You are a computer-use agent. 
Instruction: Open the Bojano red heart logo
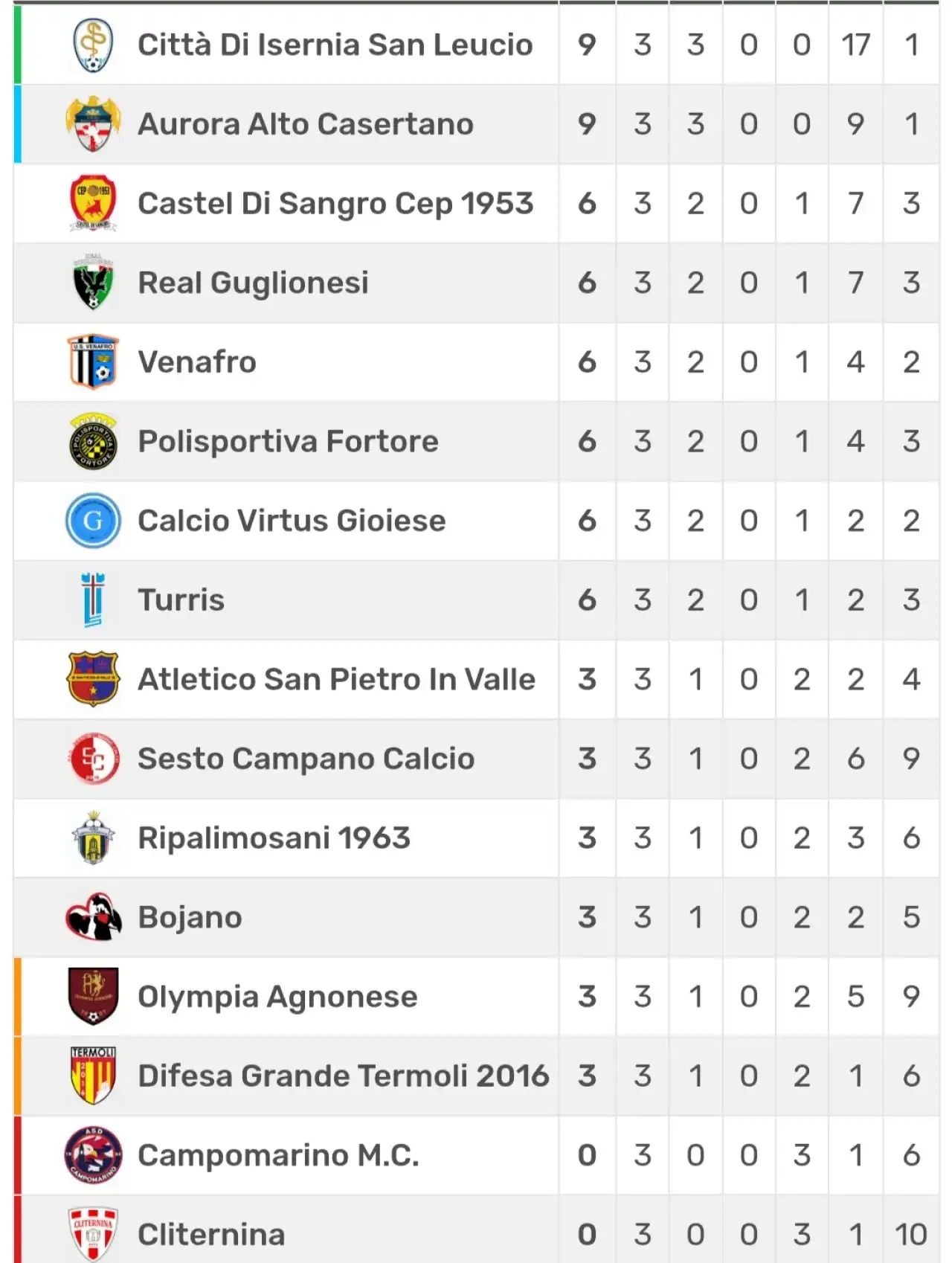coord(93,917)
